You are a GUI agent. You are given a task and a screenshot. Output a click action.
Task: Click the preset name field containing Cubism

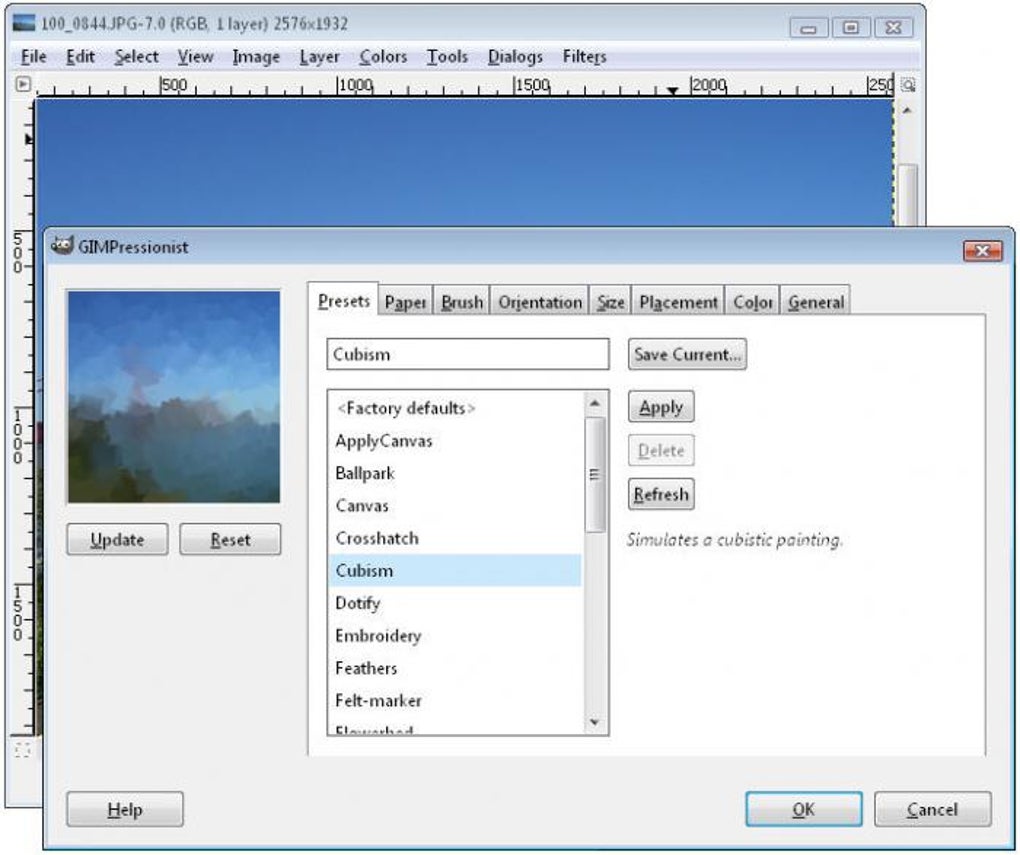point(468,354)
